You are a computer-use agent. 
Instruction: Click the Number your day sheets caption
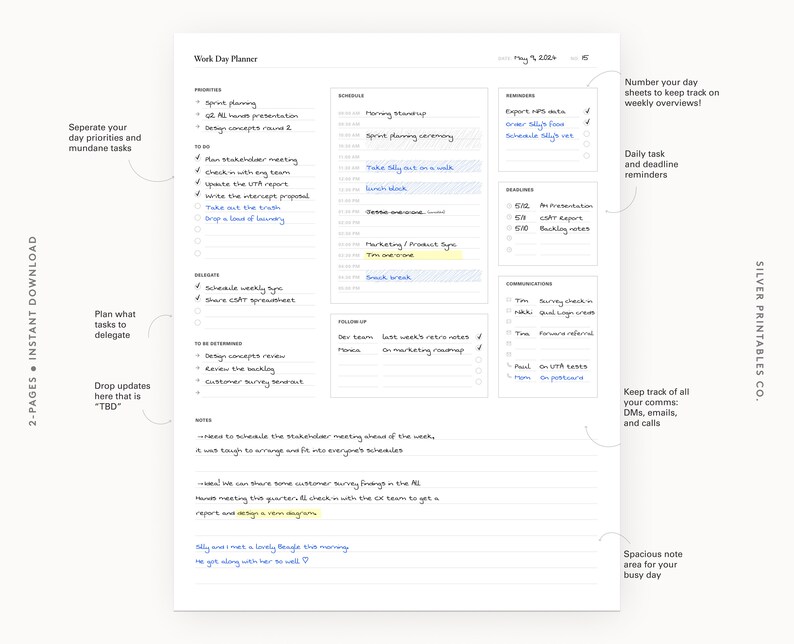671,92
